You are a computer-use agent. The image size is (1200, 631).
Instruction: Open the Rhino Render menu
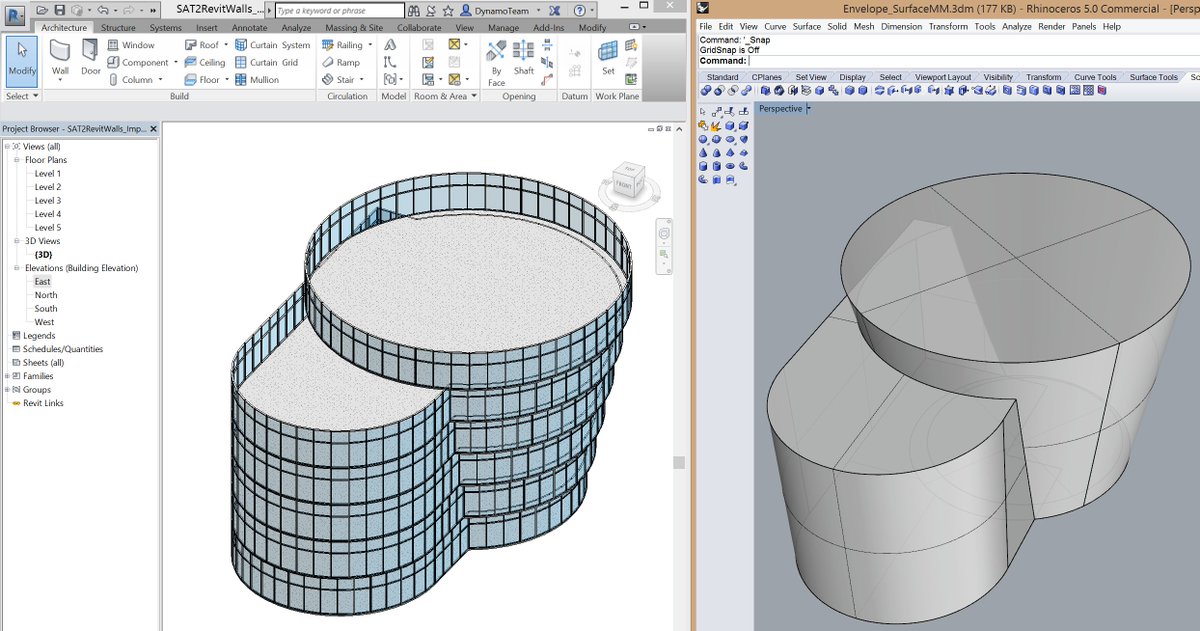[1052, 26]
